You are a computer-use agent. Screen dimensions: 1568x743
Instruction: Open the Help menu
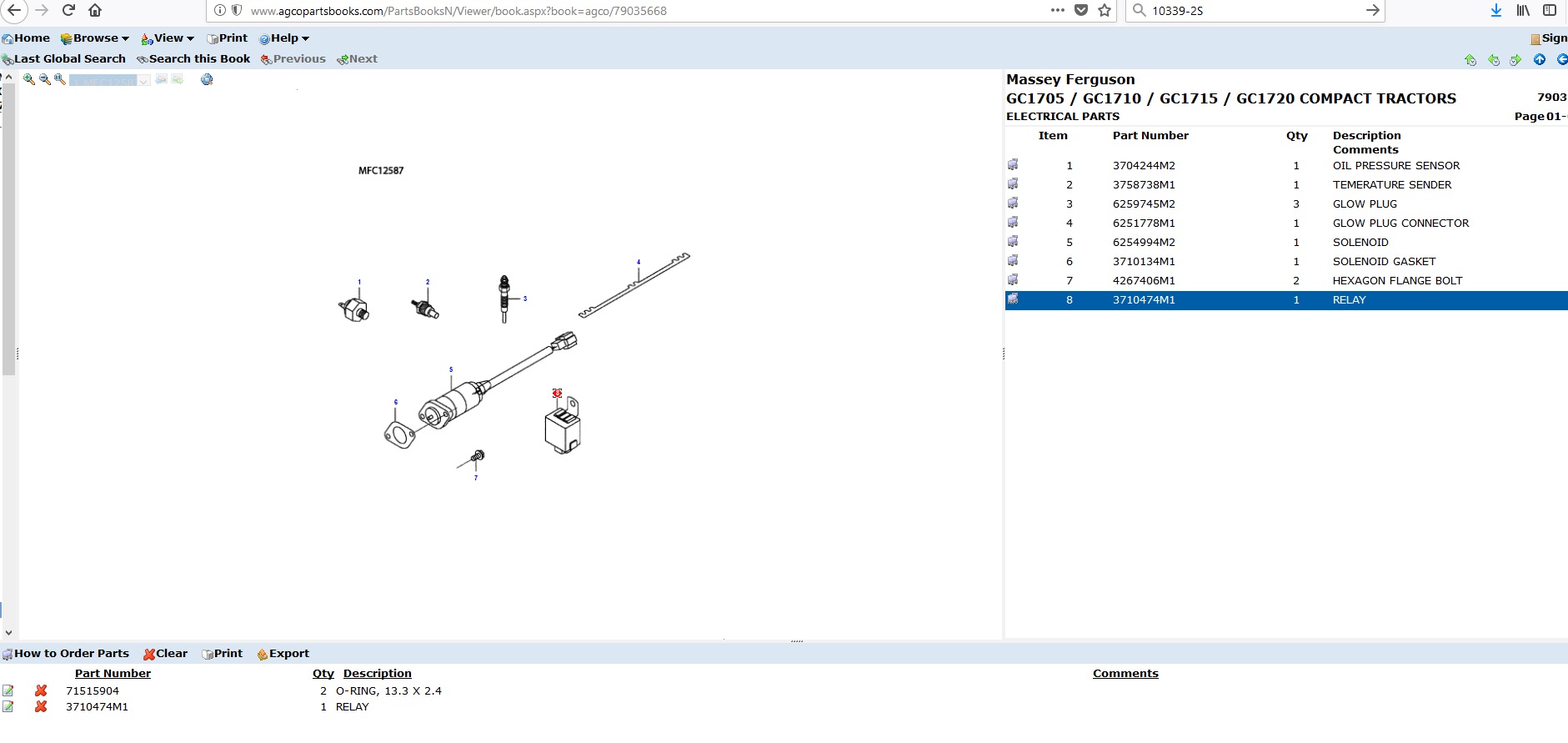coord(284,38)
